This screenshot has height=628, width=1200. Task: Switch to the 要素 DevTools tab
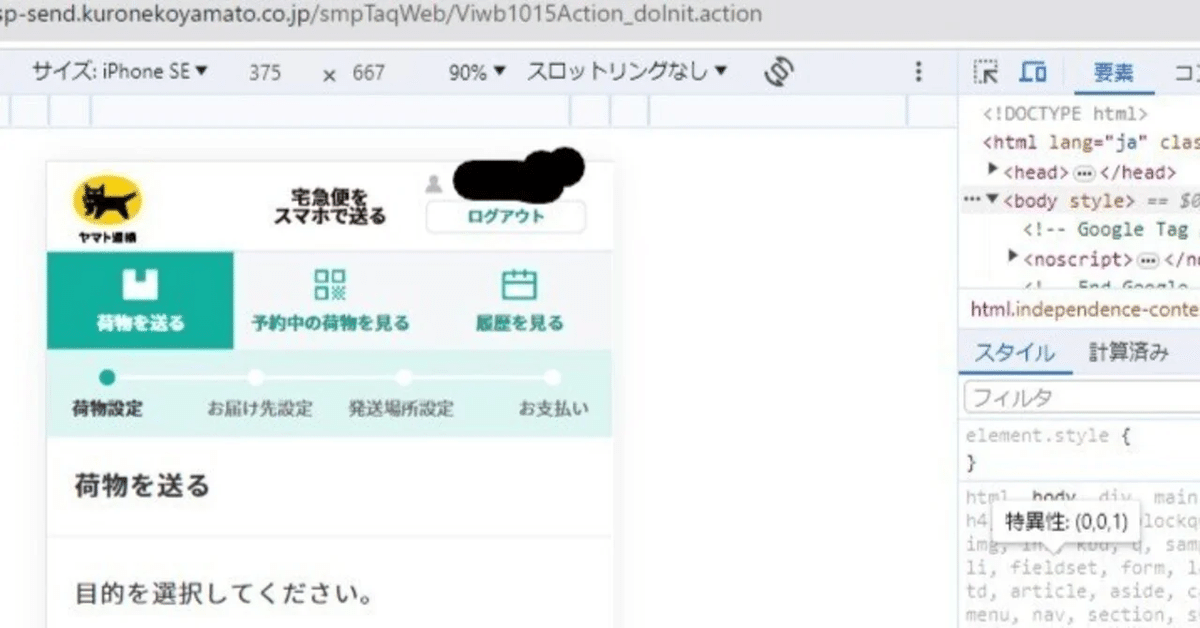[1113, 73]
